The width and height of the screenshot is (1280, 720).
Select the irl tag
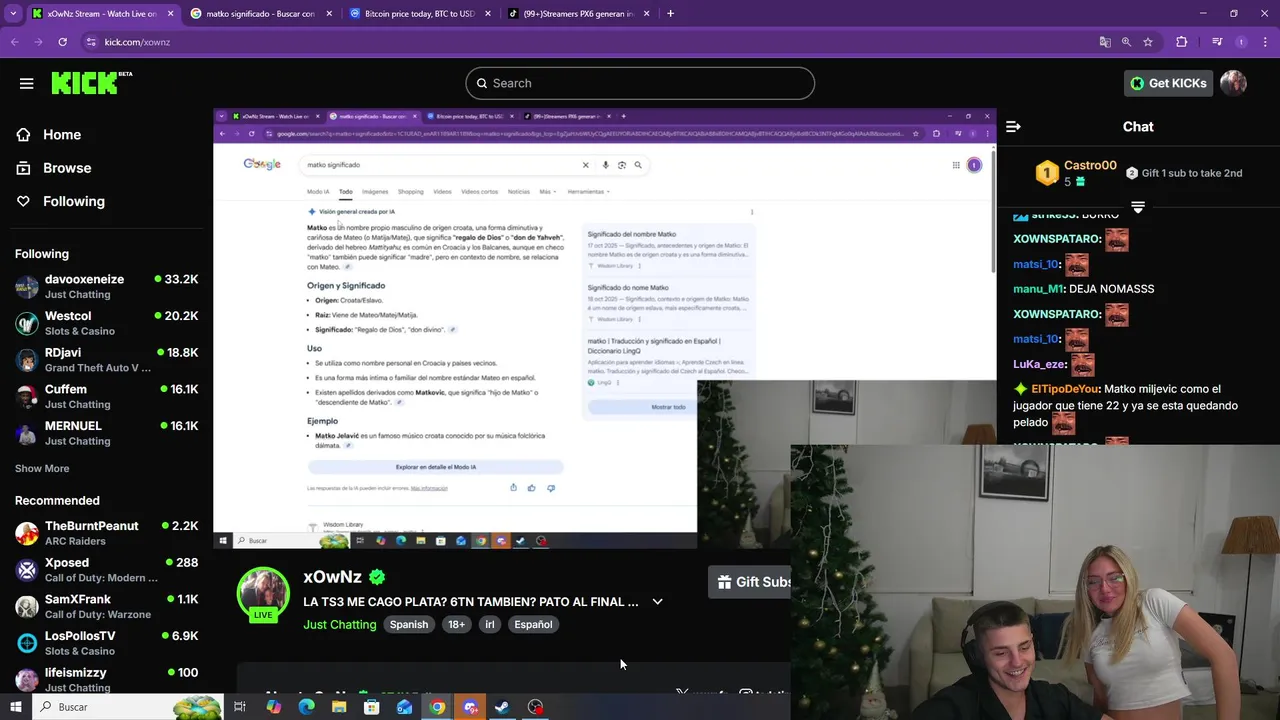(x=489, y=624)
